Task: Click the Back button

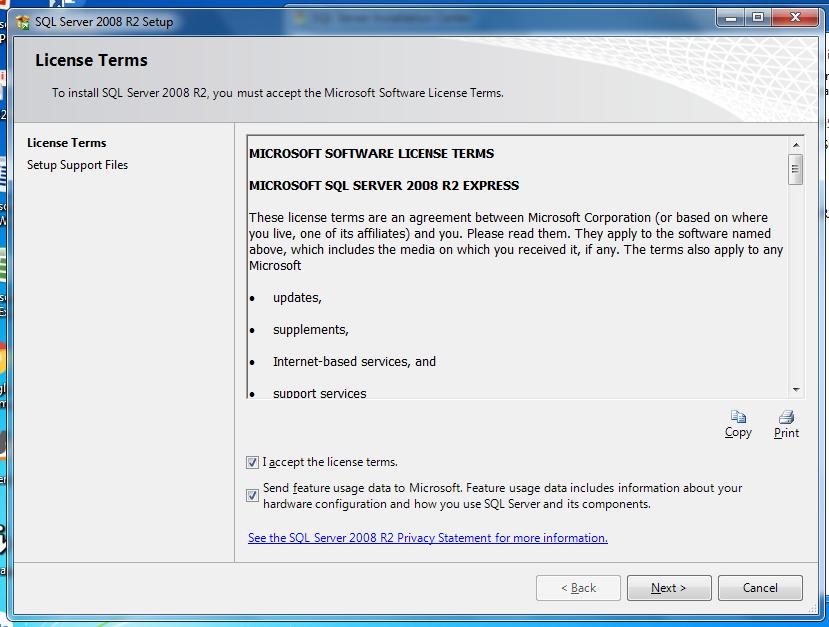Action: click(578, 588)
